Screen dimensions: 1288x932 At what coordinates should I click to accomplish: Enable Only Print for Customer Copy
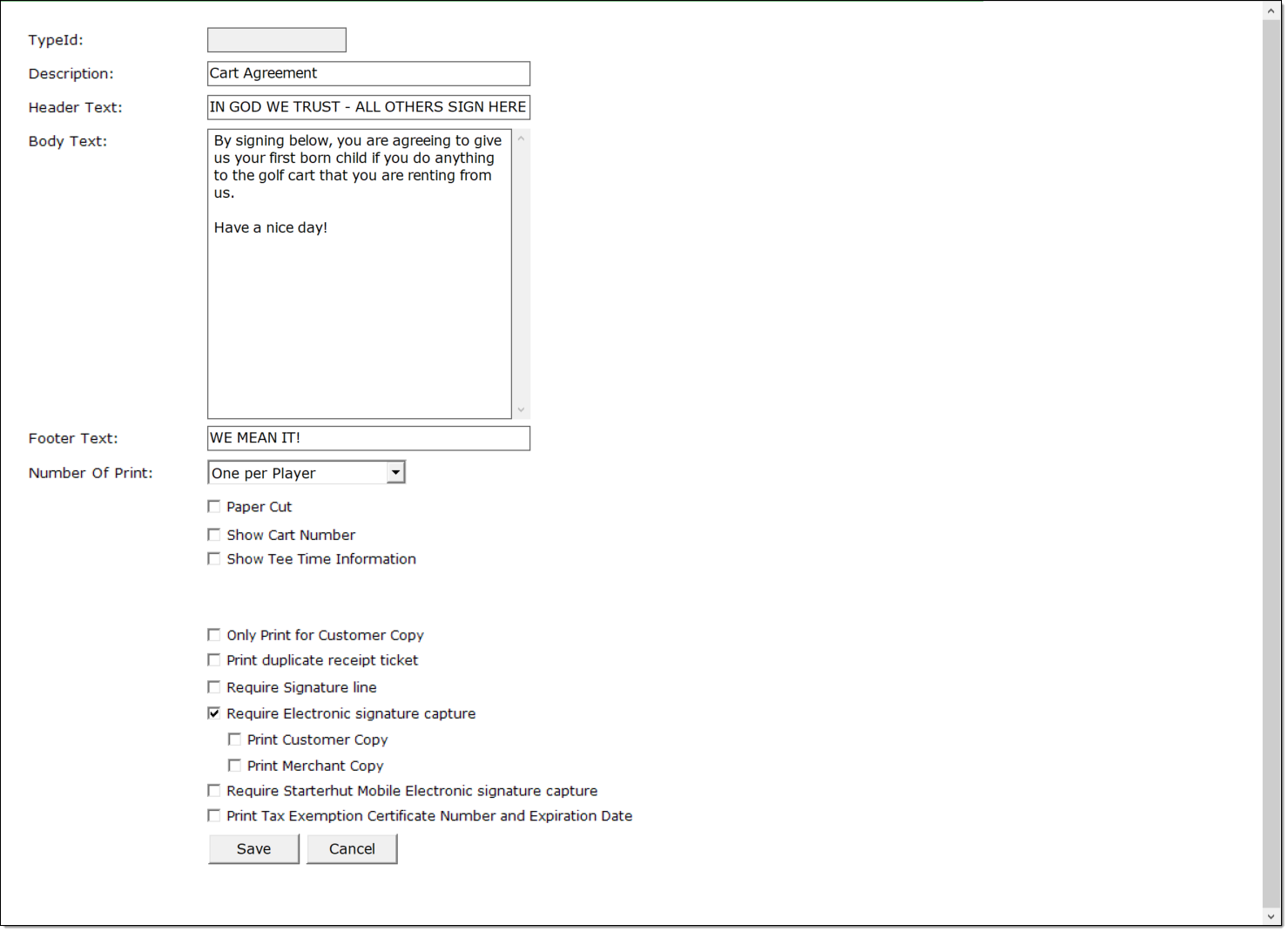click(213, 634)
